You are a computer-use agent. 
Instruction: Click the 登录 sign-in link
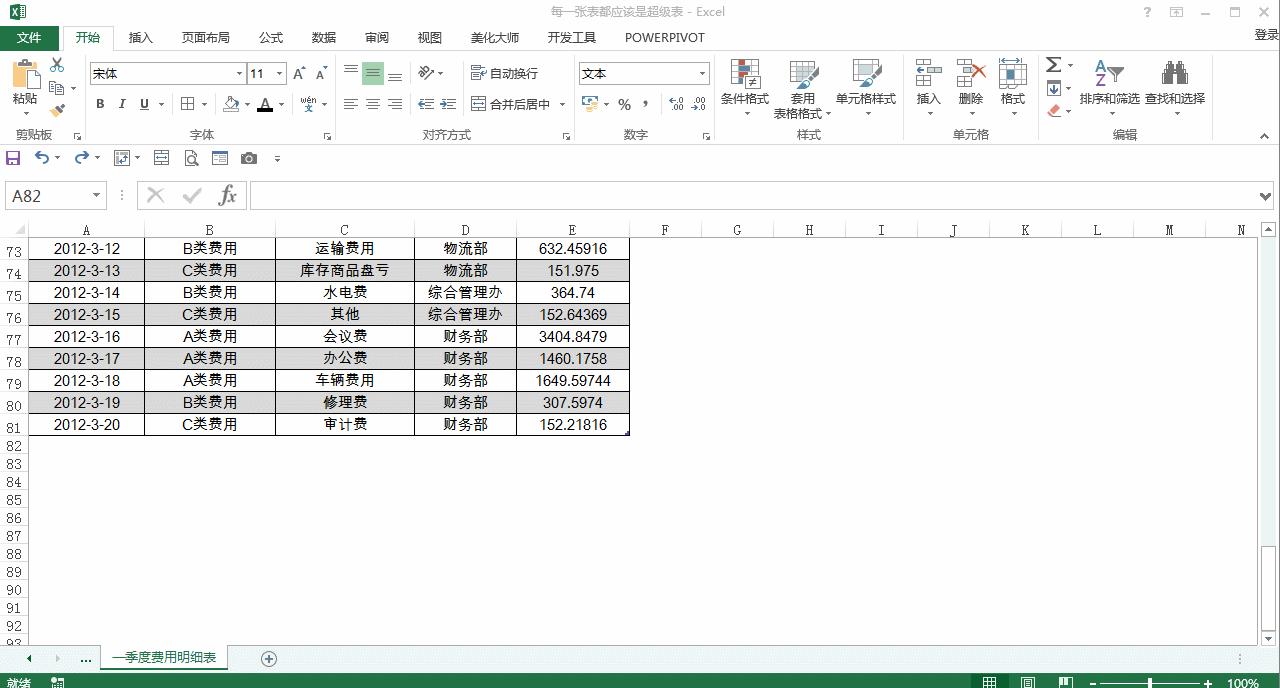pyautogui.click(x=1266, y=35)
